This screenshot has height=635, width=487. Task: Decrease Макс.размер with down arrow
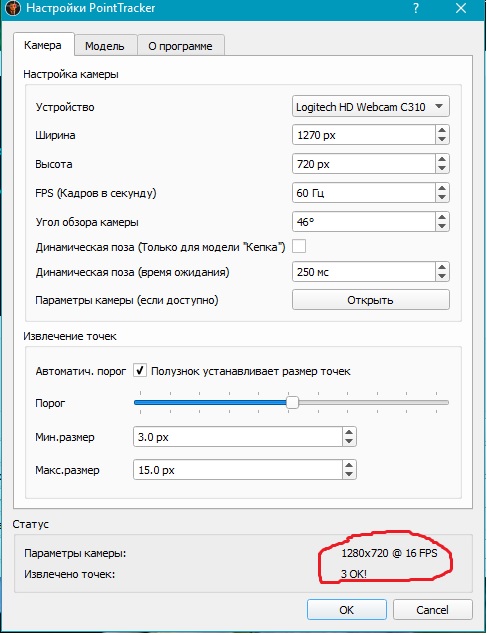pyautogui.click(x=349, y=475)
